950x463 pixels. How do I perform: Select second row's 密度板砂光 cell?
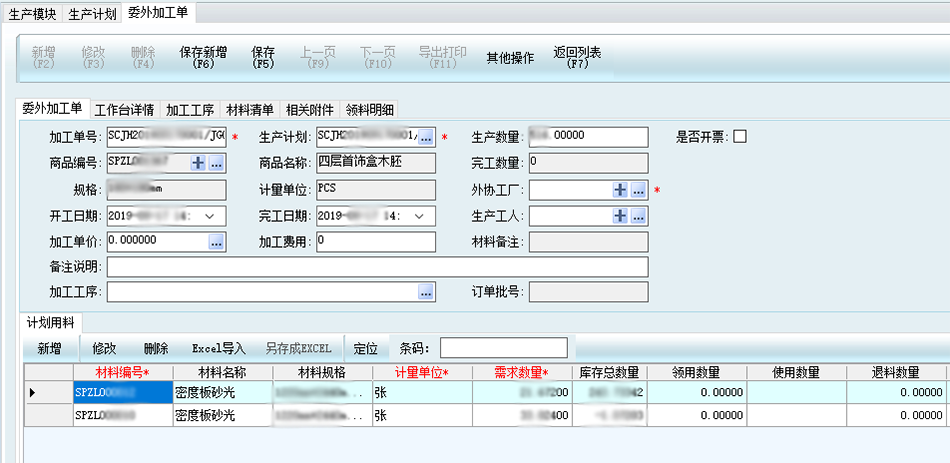point(223,416)
